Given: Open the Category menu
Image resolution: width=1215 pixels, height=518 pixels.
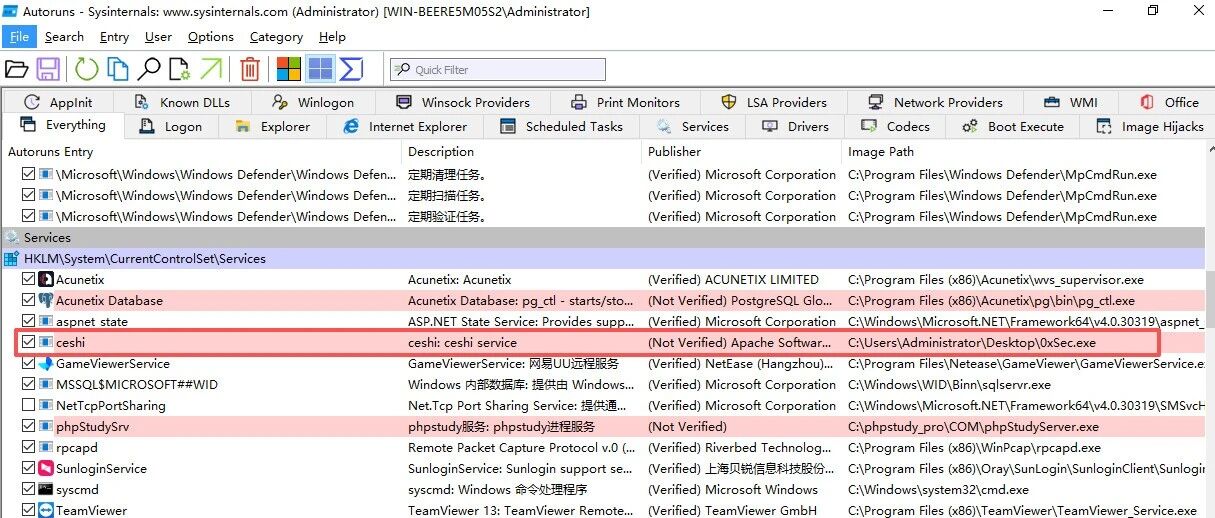Looking at the screenshot, I should (x=276, y=37).
